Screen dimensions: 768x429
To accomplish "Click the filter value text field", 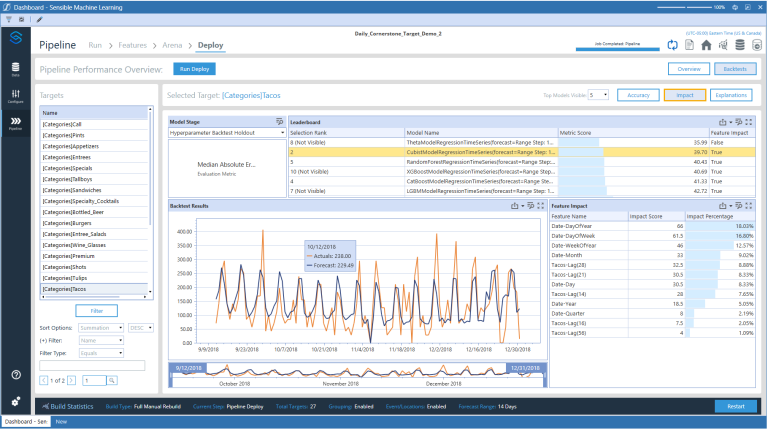I will [x=92, y=365].
